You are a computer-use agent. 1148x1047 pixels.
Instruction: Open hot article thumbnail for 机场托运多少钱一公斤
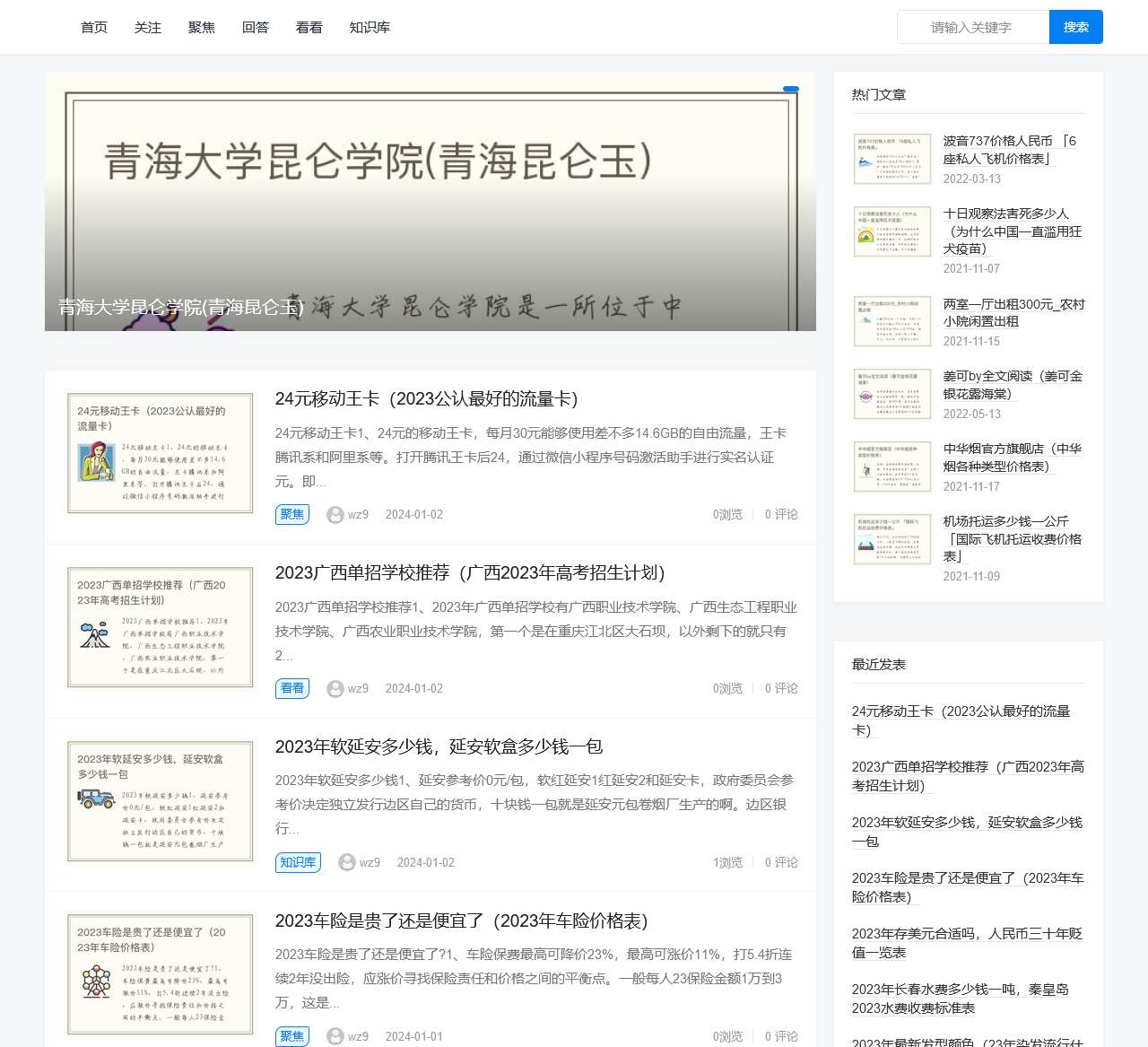(892, 538)
